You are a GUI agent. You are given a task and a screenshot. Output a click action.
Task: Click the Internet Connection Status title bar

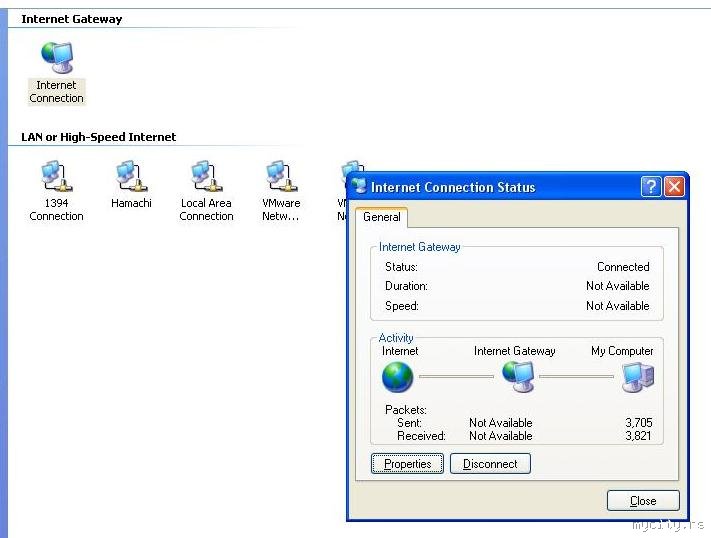tap(480, 187)
